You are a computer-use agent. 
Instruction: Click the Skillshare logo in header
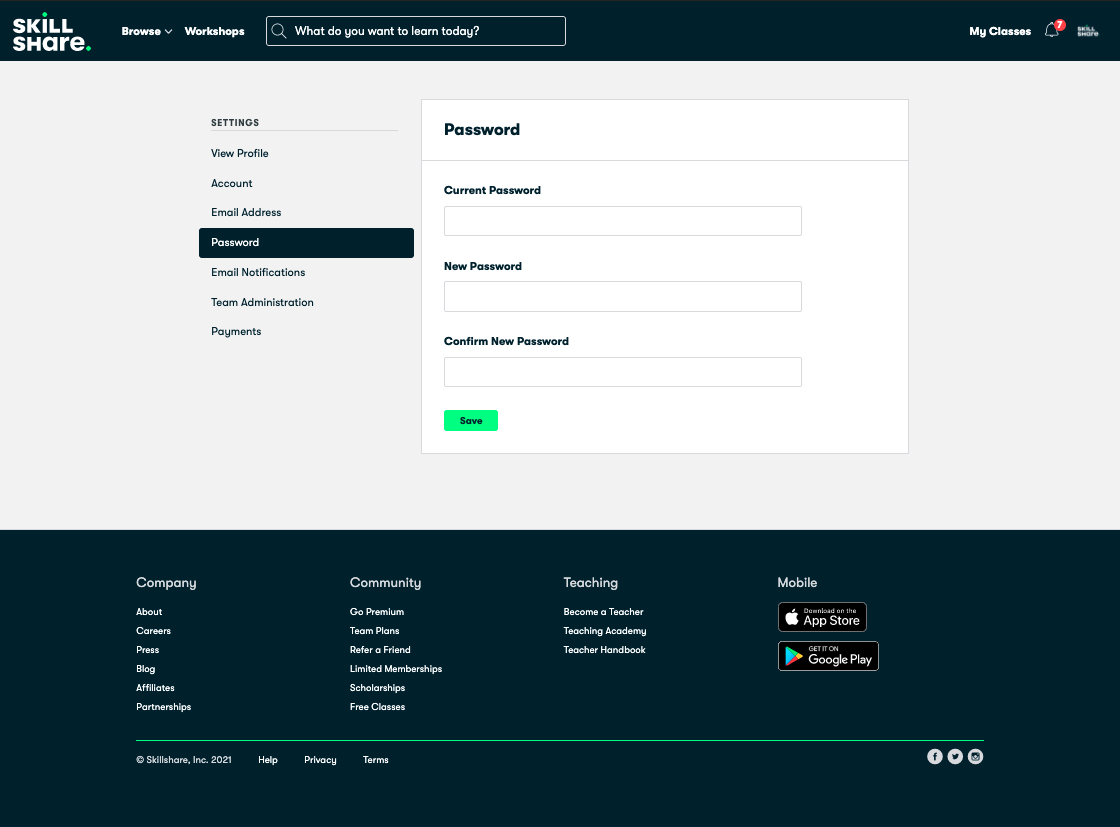[51, 32]
